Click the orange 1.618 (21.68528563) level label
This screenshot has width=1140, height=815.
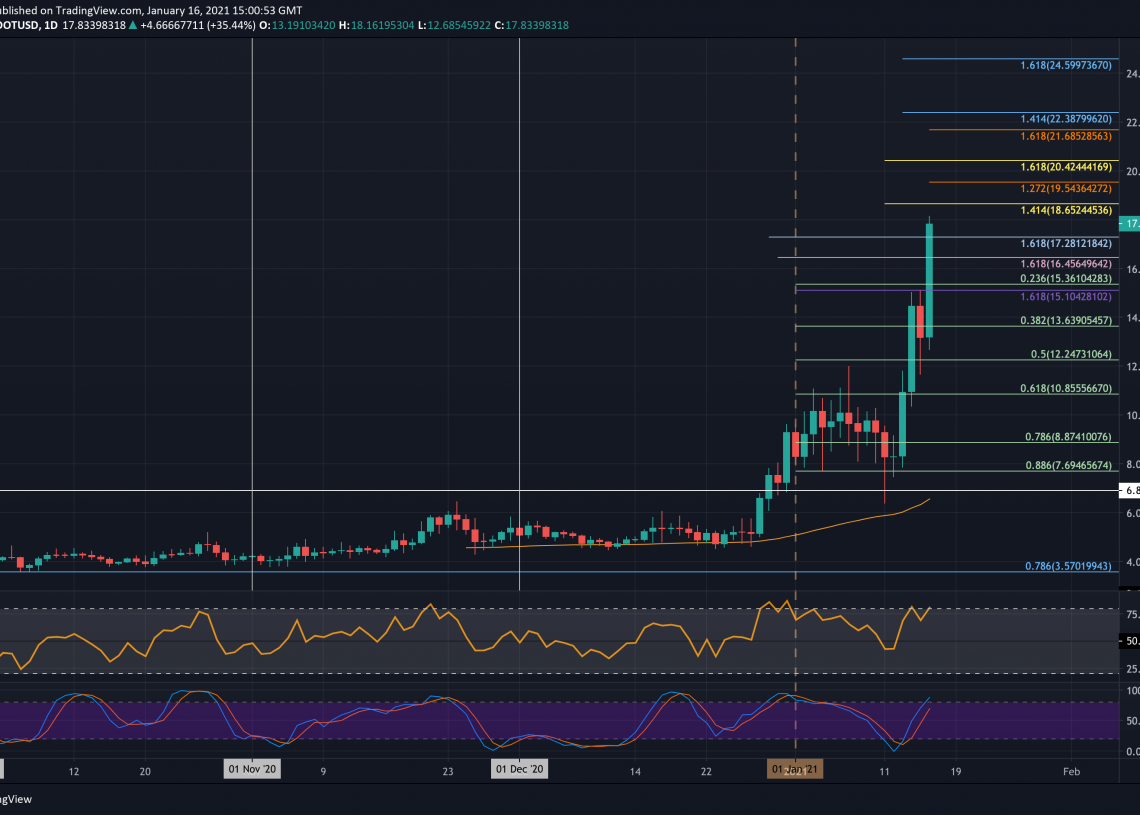[x=1066, y=136]
